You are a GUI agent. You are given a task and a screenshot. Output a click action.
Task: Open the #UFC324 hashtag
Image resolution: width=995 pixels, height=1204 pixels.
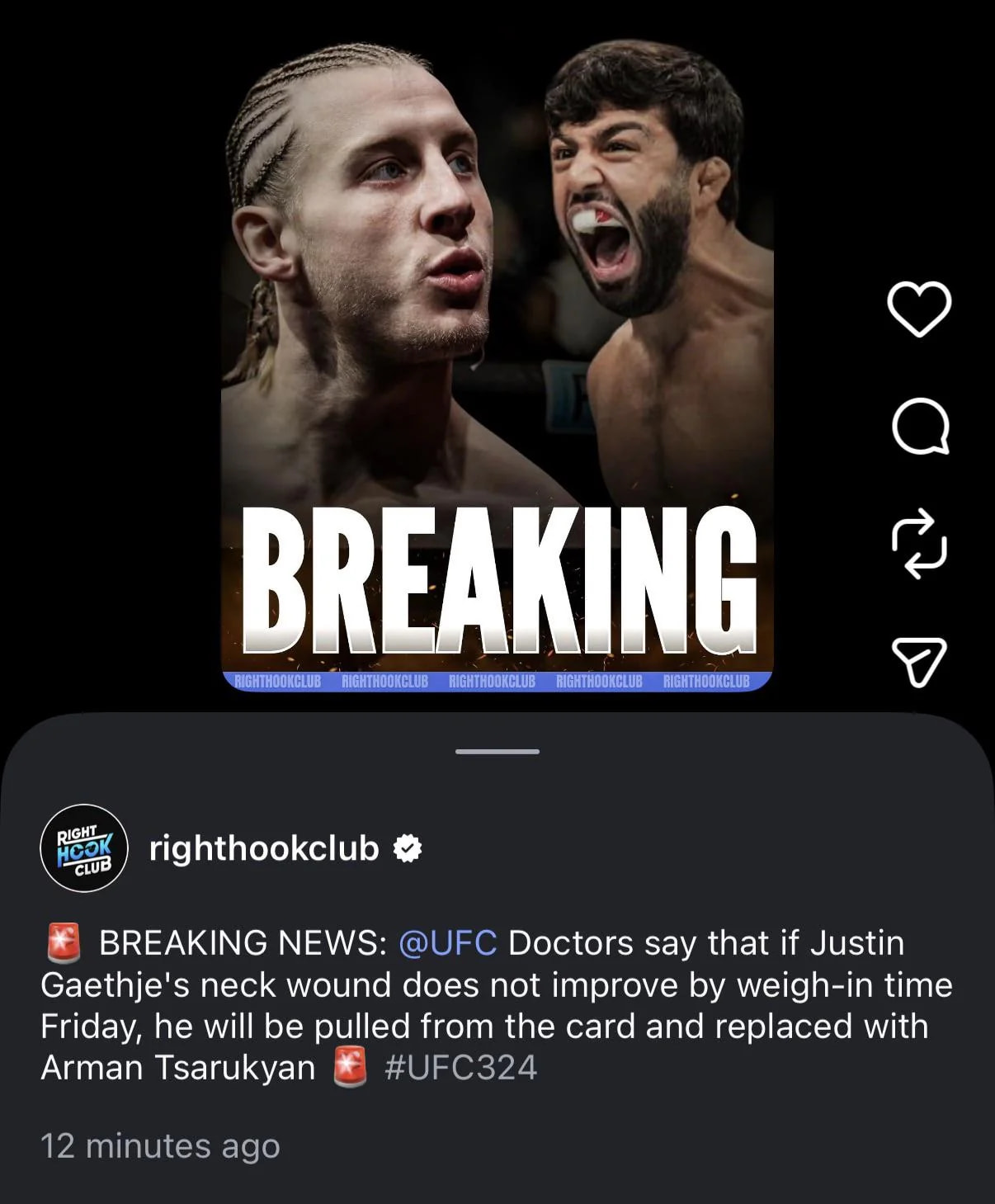coord(461,1068)
